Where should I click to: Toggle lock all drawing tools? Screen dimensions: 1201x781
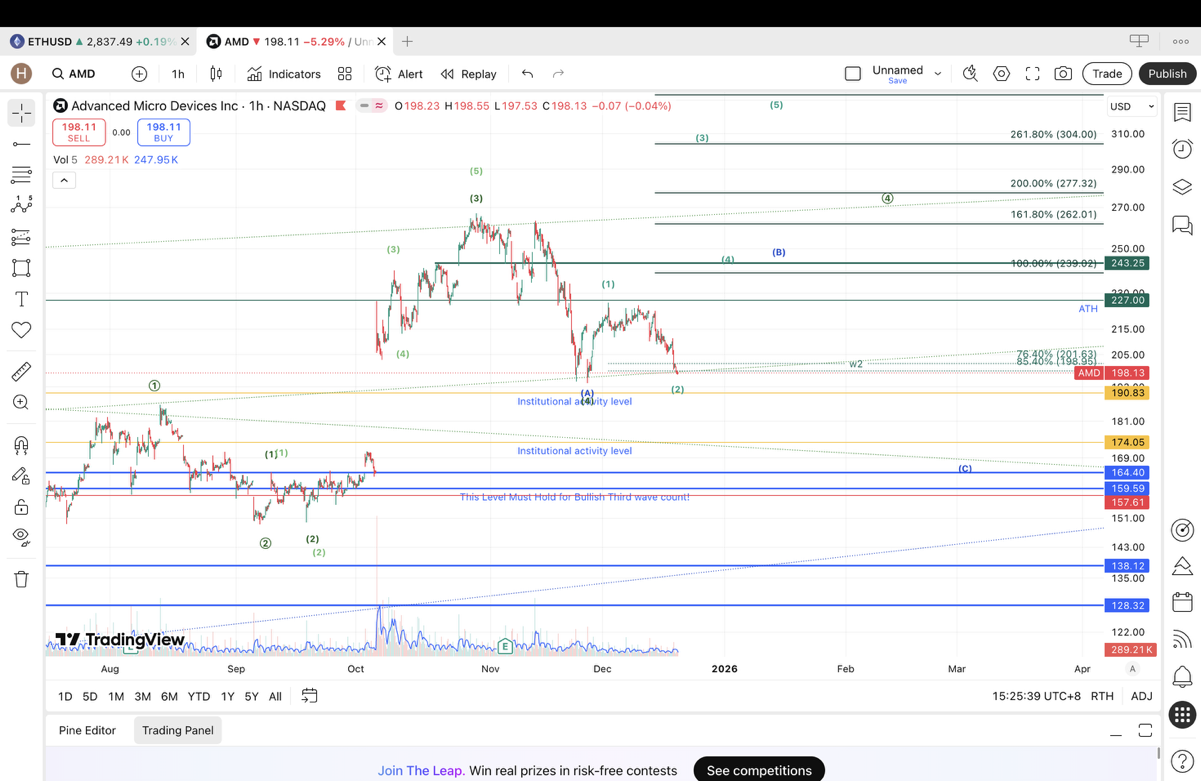click(x=21, y=507)
